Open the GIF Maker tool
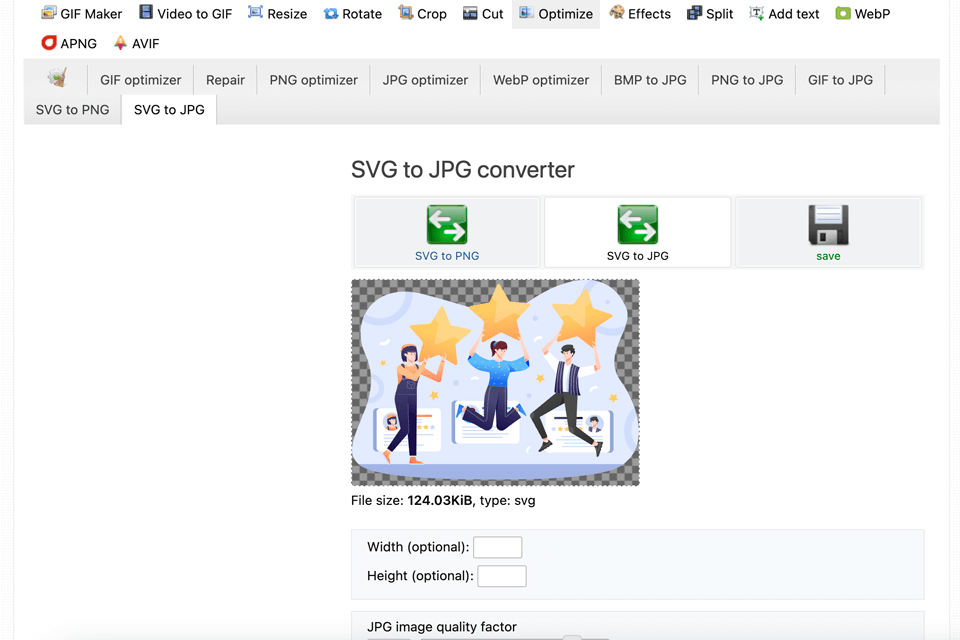Screen dimensions: 960x640 point(81,13)
